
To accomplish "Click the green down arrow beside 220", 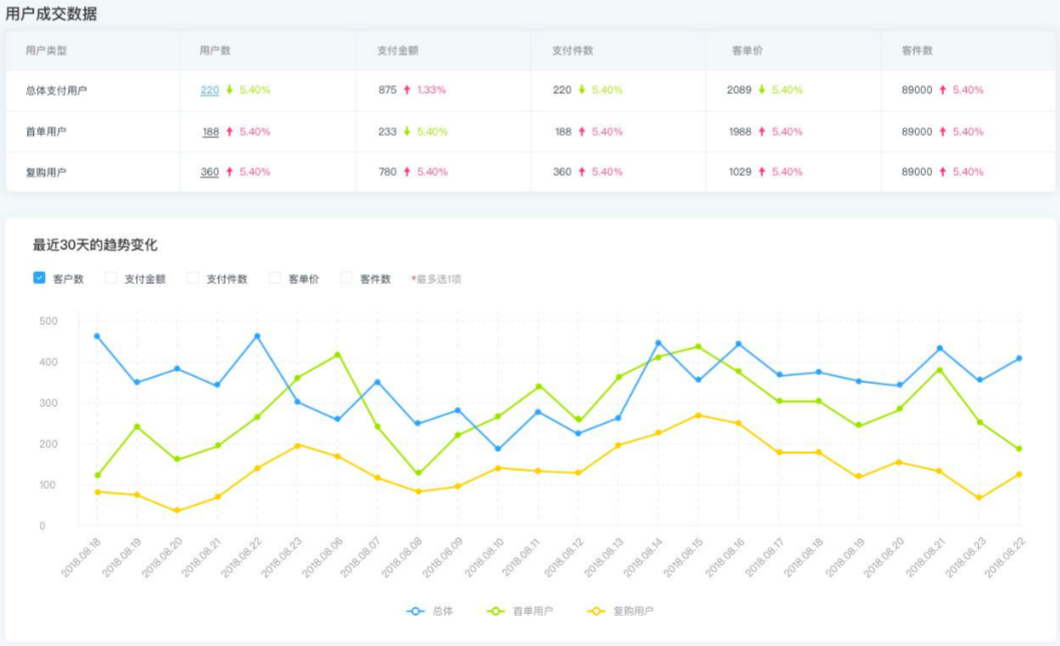I will [229, 90].
